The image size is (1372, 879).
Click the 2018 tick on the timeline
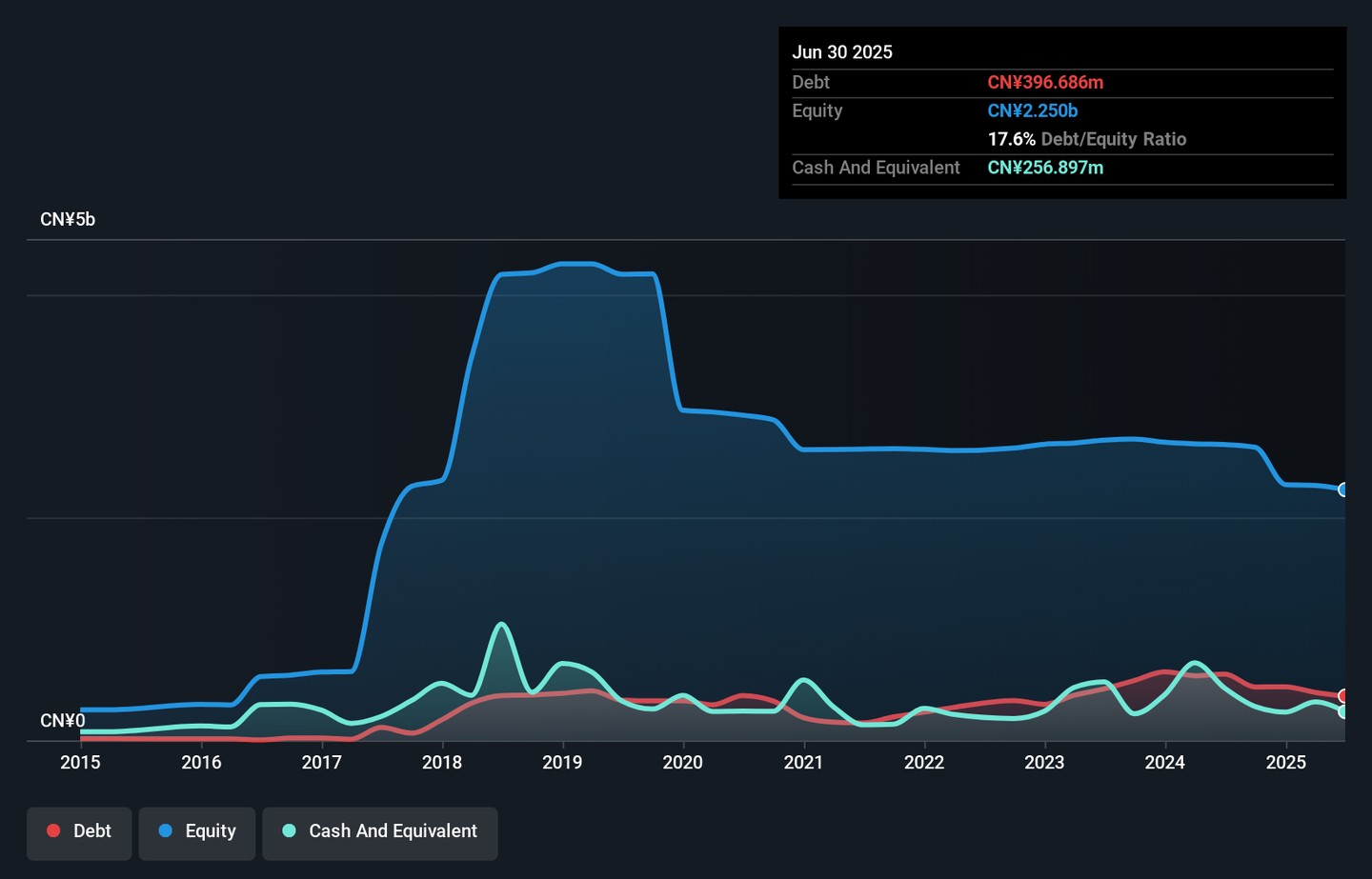point(442,762)
